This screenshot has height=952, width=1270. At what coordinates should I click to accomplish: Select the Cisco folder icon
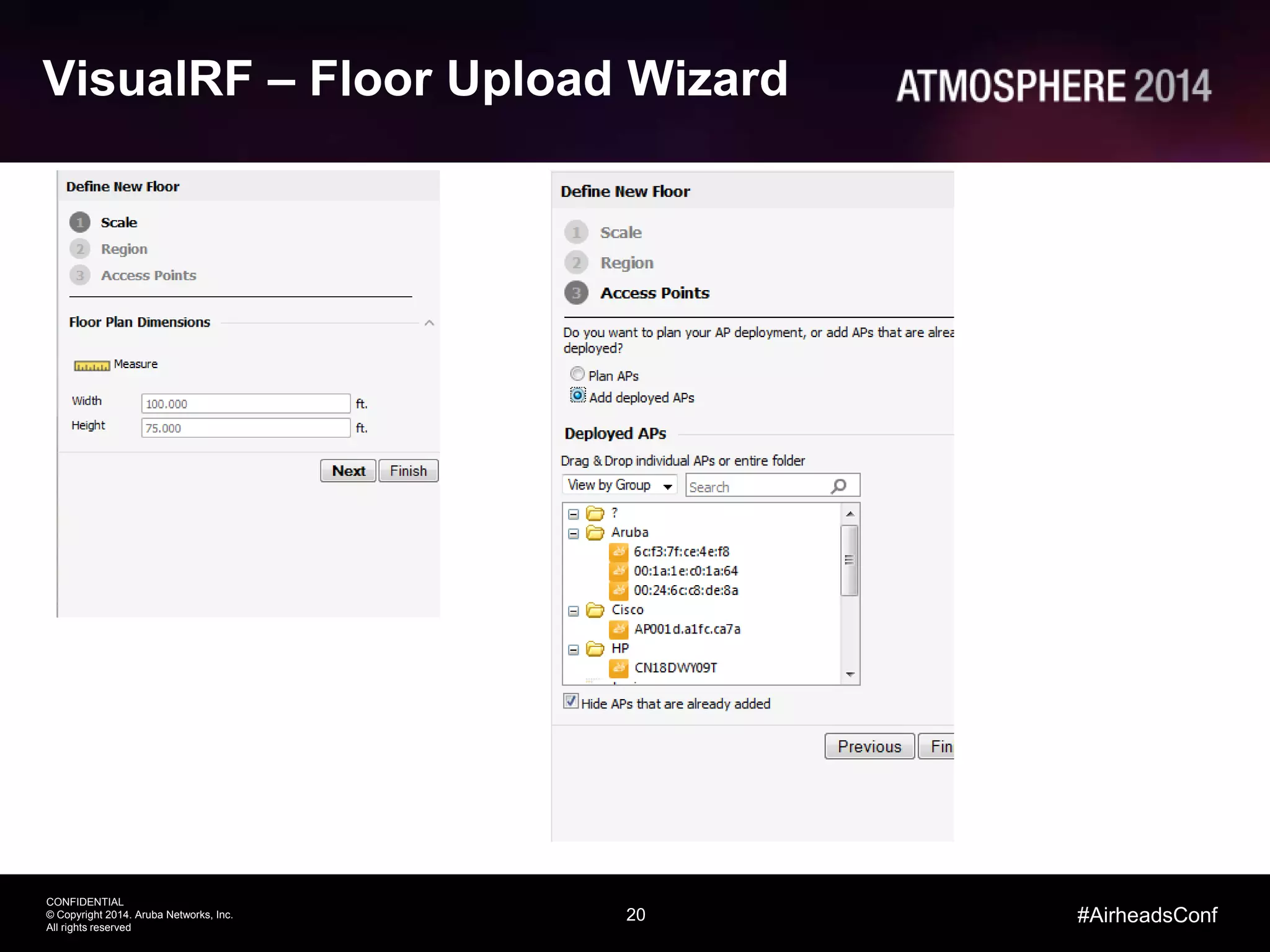coord(595,610)
